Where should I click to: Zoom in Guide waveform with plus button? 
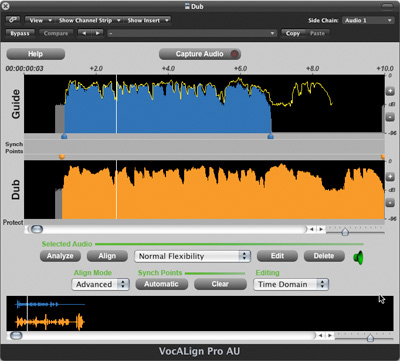pos(390,91)
